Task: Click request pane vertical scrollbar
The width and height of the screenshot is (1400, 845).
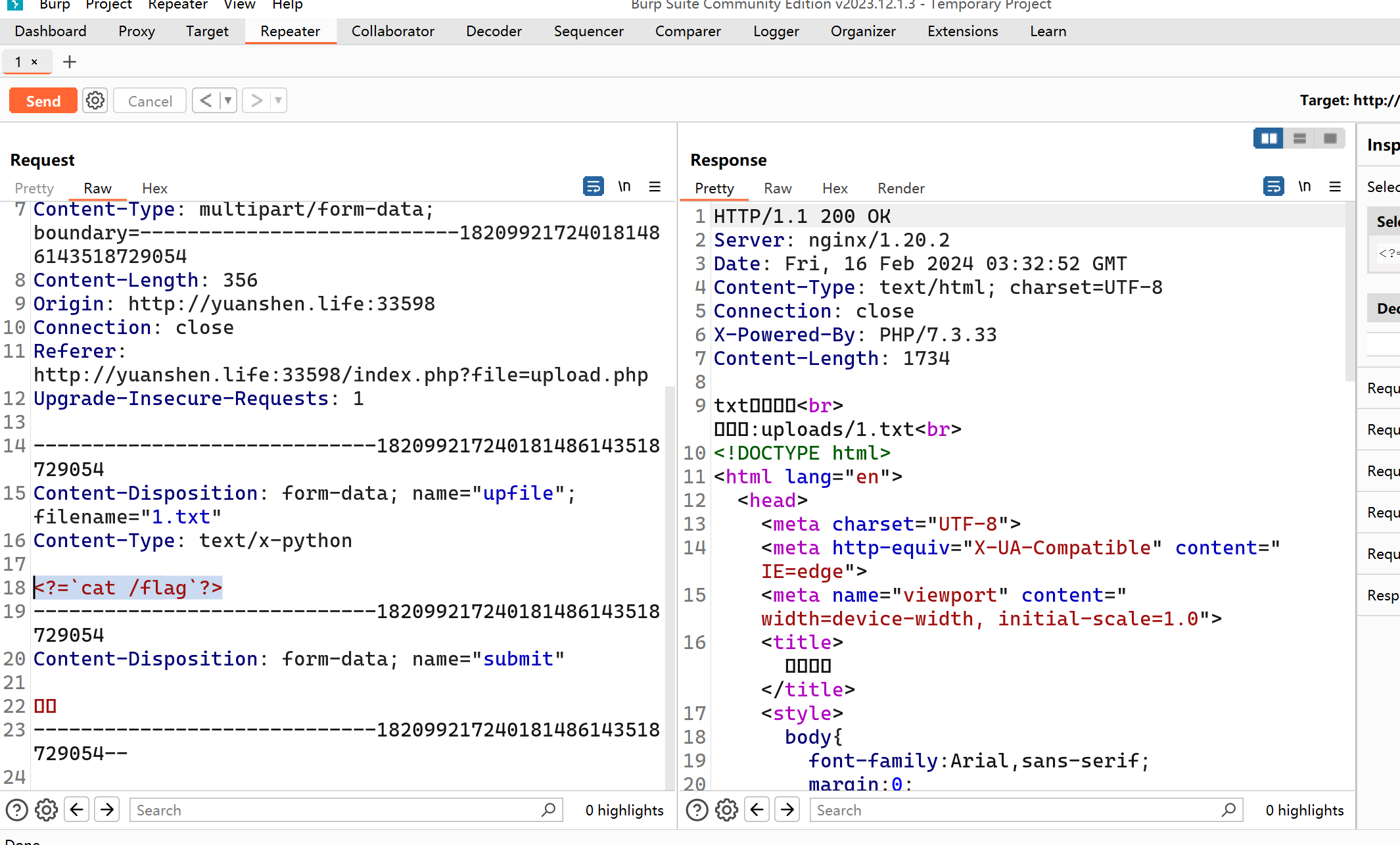Action: pyautogui.click(x=670, y=587)
